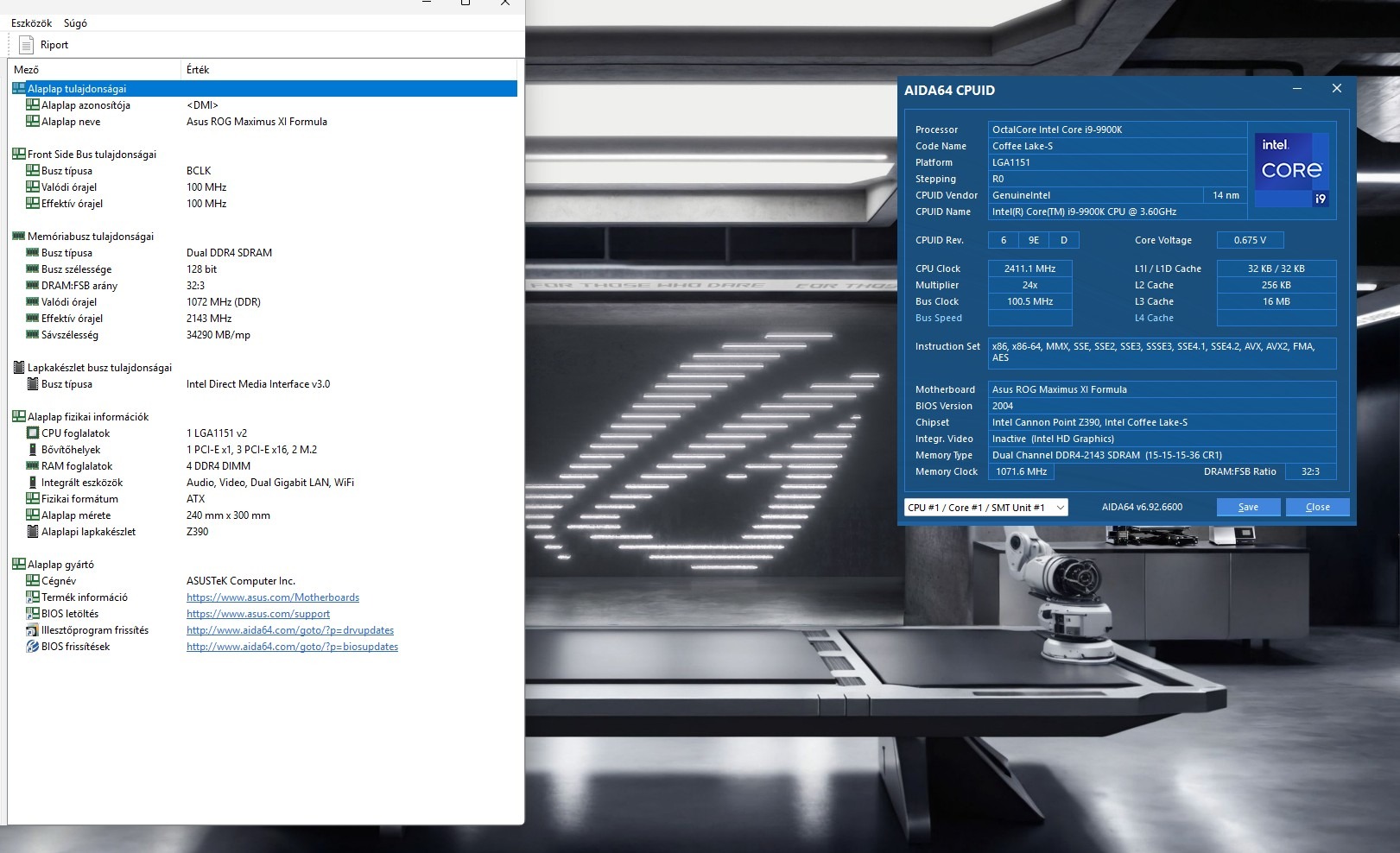Click the Alaplap fizikai információk group icon
This screenshot has height=853, width=1400.
coord(19,416)
